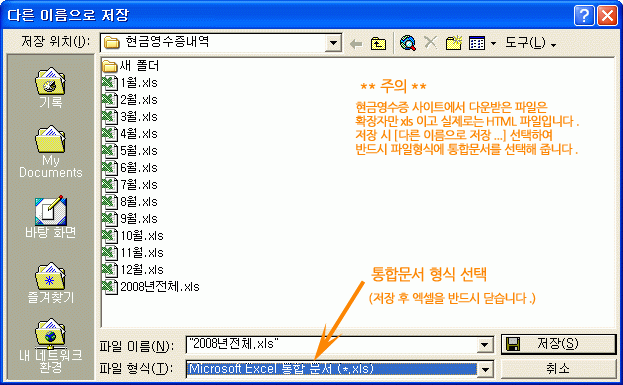
Task: Open the Search the Web icon
Action: pyautogui.click(x=408, y=43)
